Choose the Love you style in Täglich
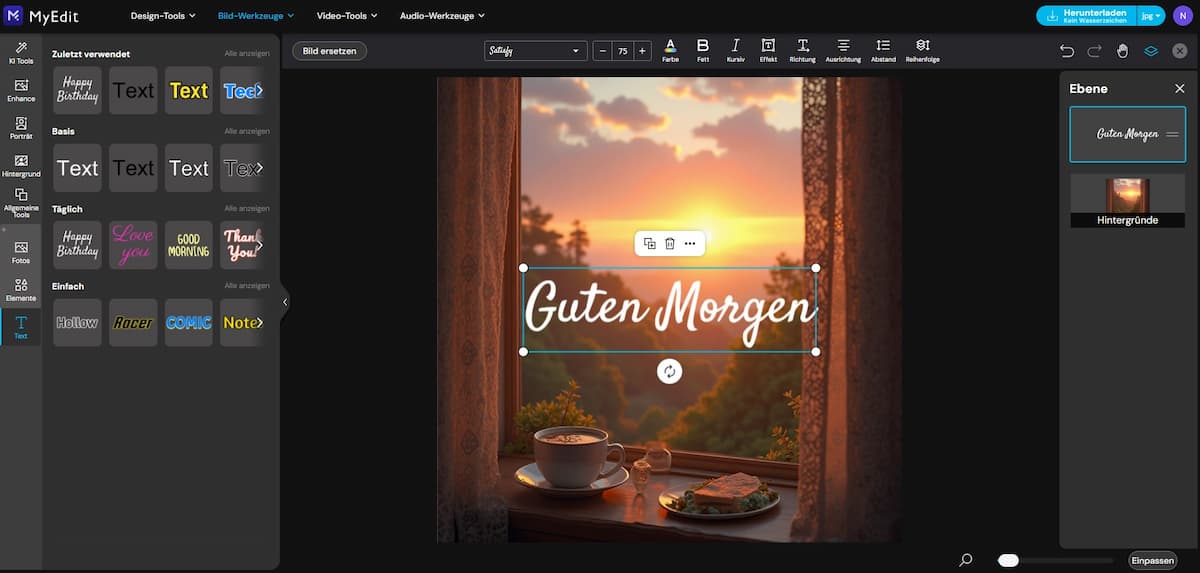This screenshot has width=1200, height=573. [133, 245]
